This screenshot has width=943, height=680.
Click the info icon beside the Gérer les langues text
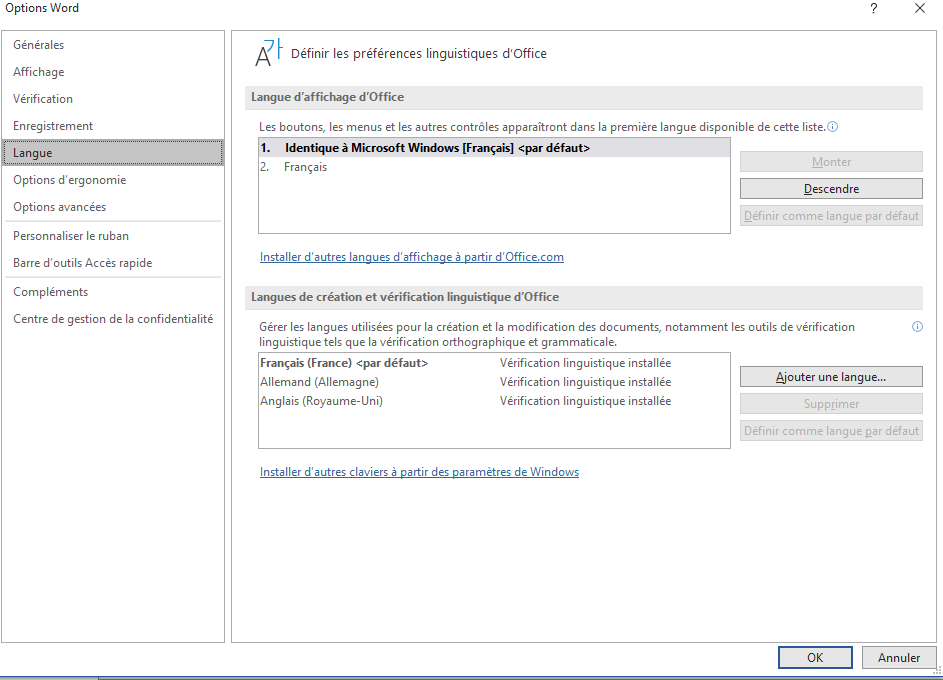coord(917,326)
